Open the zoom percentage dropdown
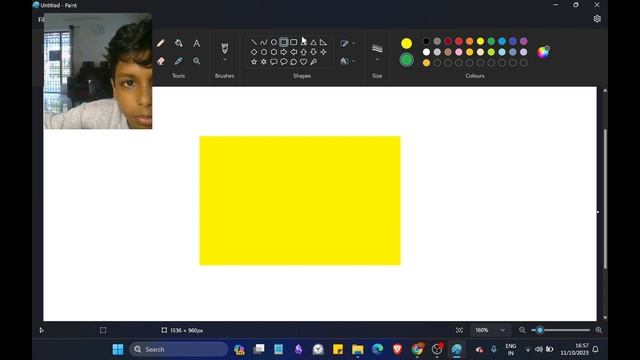 (502, 330)
